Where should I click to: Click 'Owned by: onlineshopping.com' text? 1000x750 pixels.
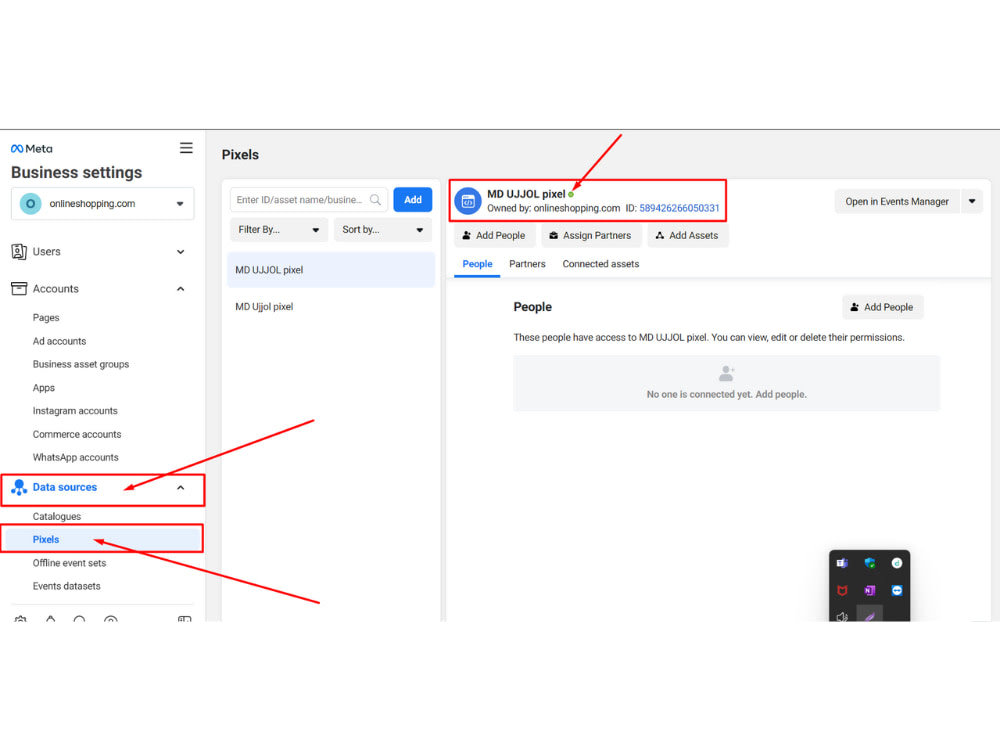pyautogui.click(x=554, y=209)
